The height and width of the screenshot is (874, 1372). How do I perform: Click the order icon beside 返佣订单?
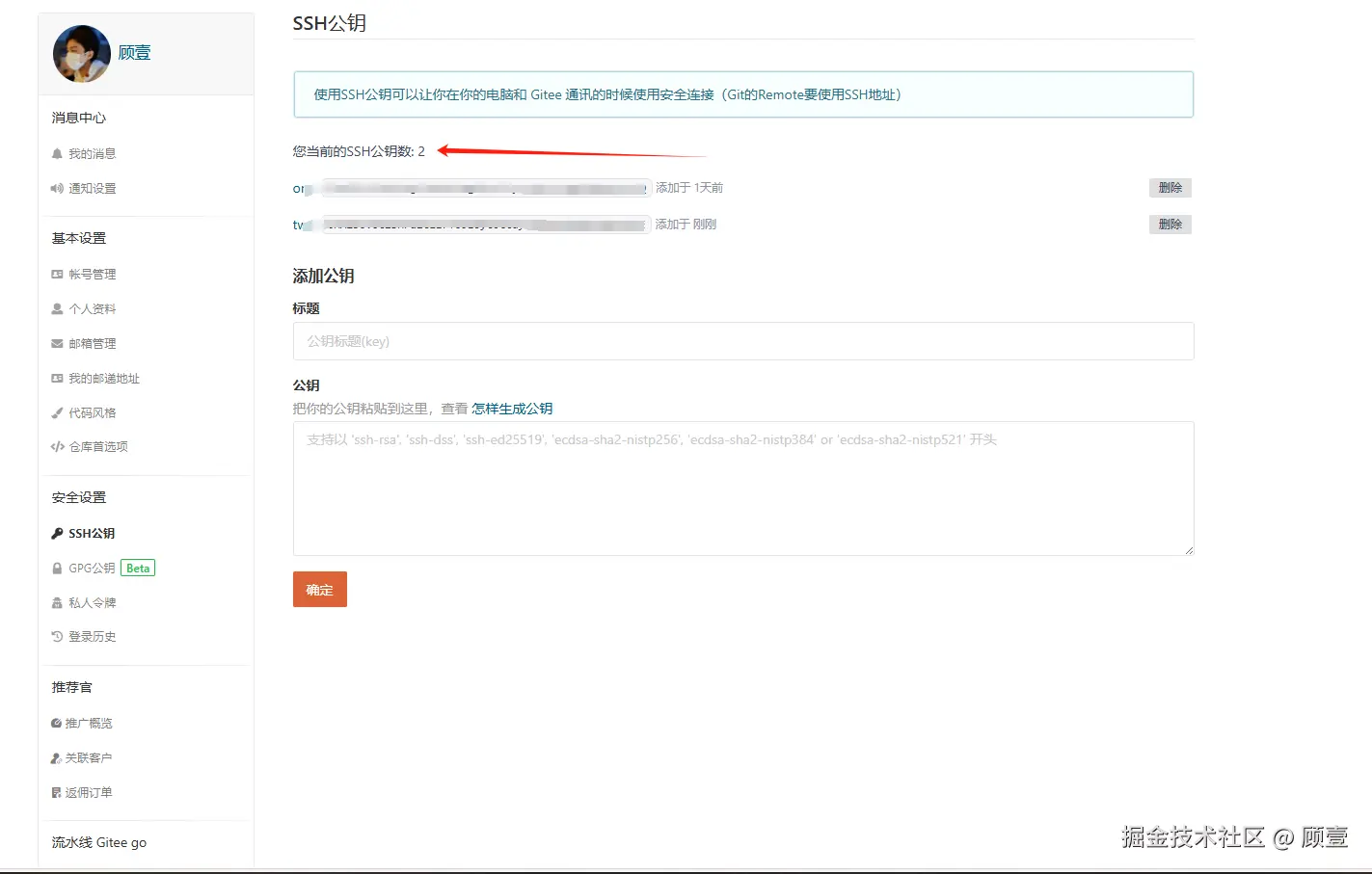click(56, 793)
